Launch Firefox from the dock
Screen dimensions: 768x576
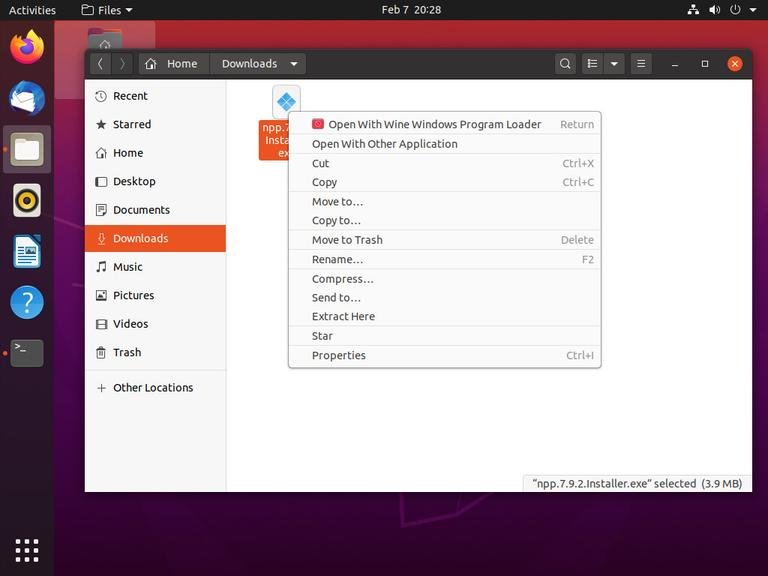27,46
